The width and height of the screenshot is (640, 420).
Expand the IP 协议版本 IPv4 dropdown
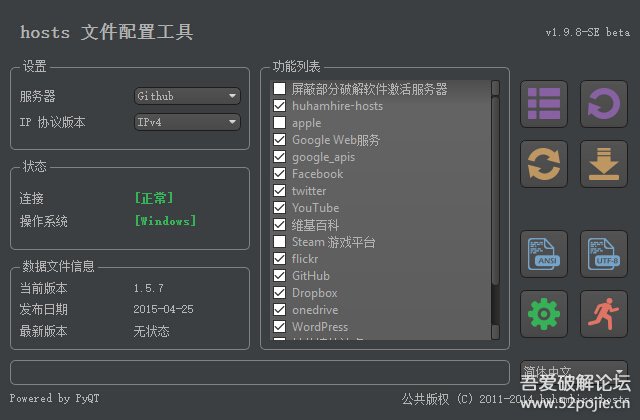click(188, 122)
